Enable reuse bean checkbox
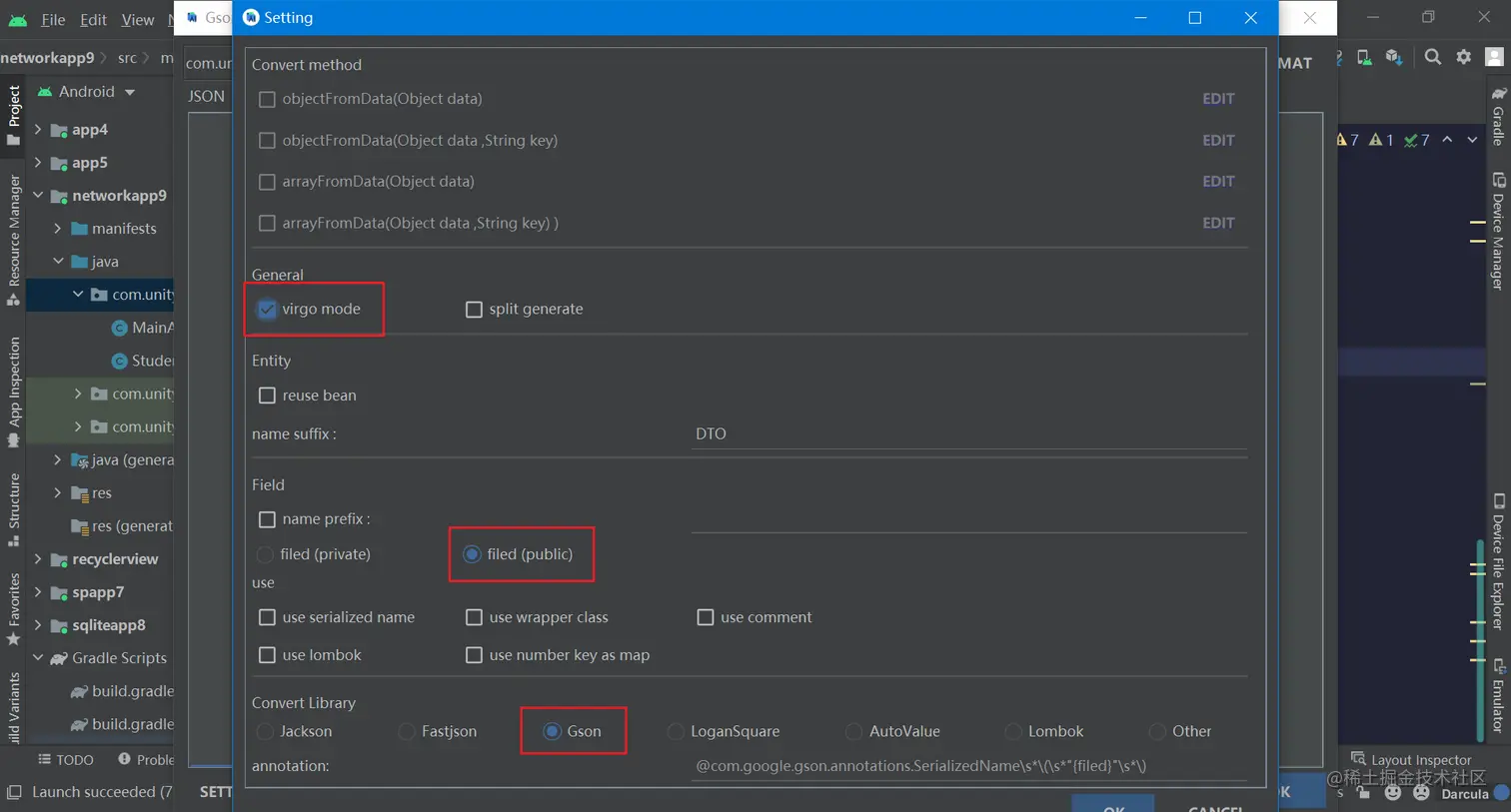Viewport: 1511px width, 812px height. click(x=267, y=396)
